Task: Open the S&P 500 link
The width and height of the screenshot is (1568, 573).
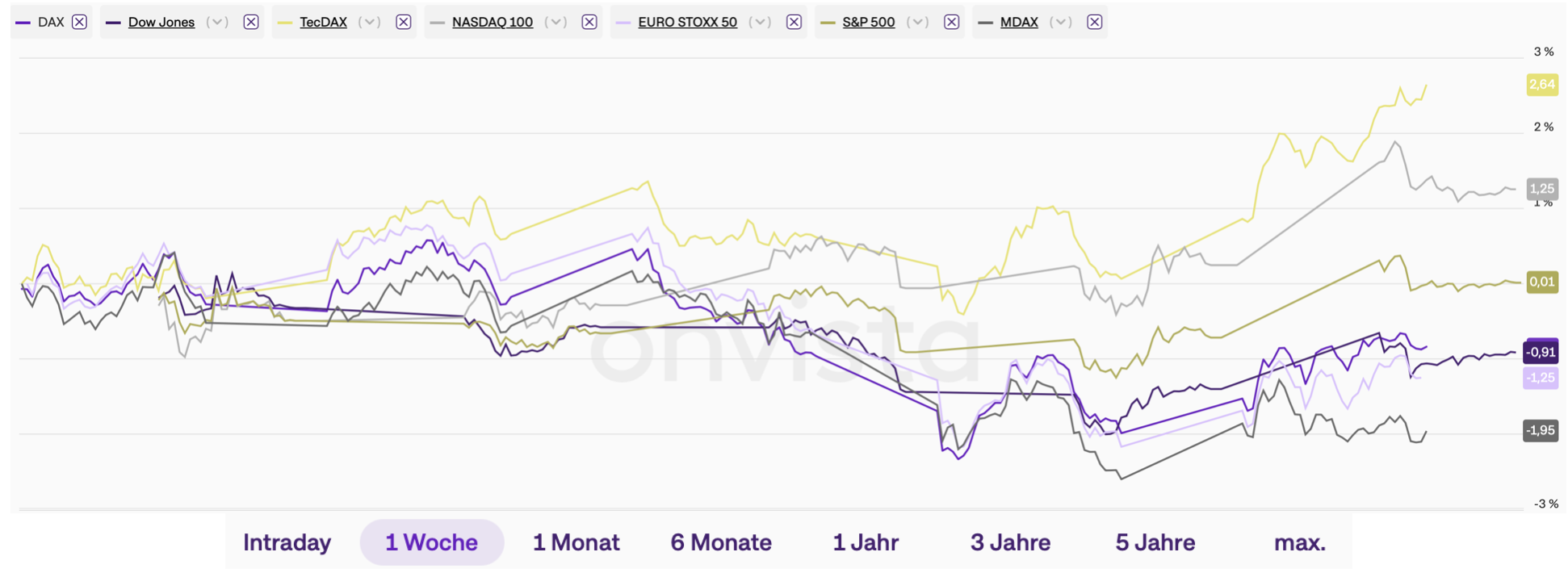Action: (869, 22)
